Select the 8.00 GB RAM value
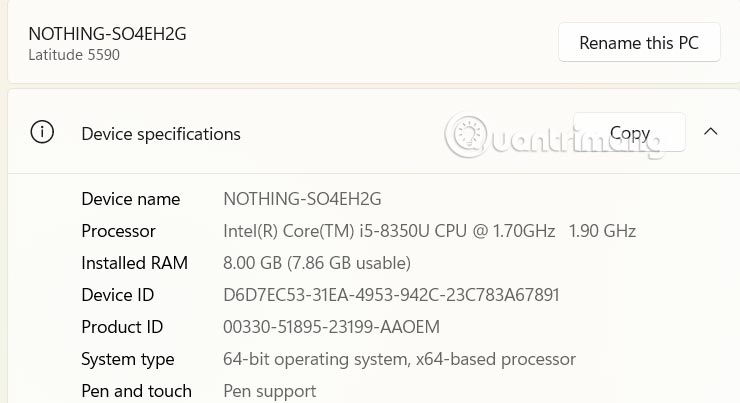The height and width of the screenshot is (403, 740). [x=316, y=263]
